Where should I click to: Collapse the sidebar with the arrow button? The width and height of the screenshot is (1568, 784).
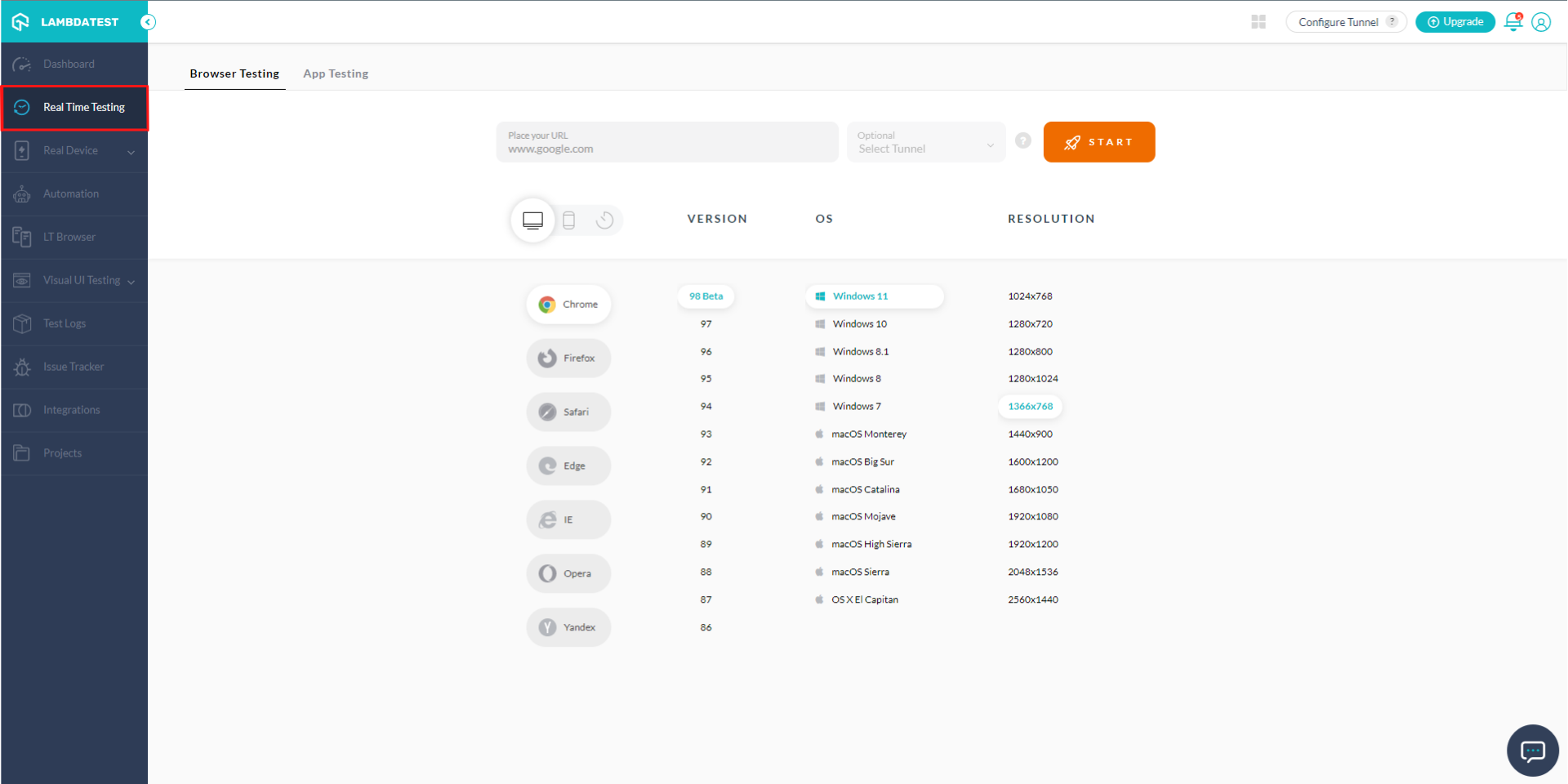(148, 22)
